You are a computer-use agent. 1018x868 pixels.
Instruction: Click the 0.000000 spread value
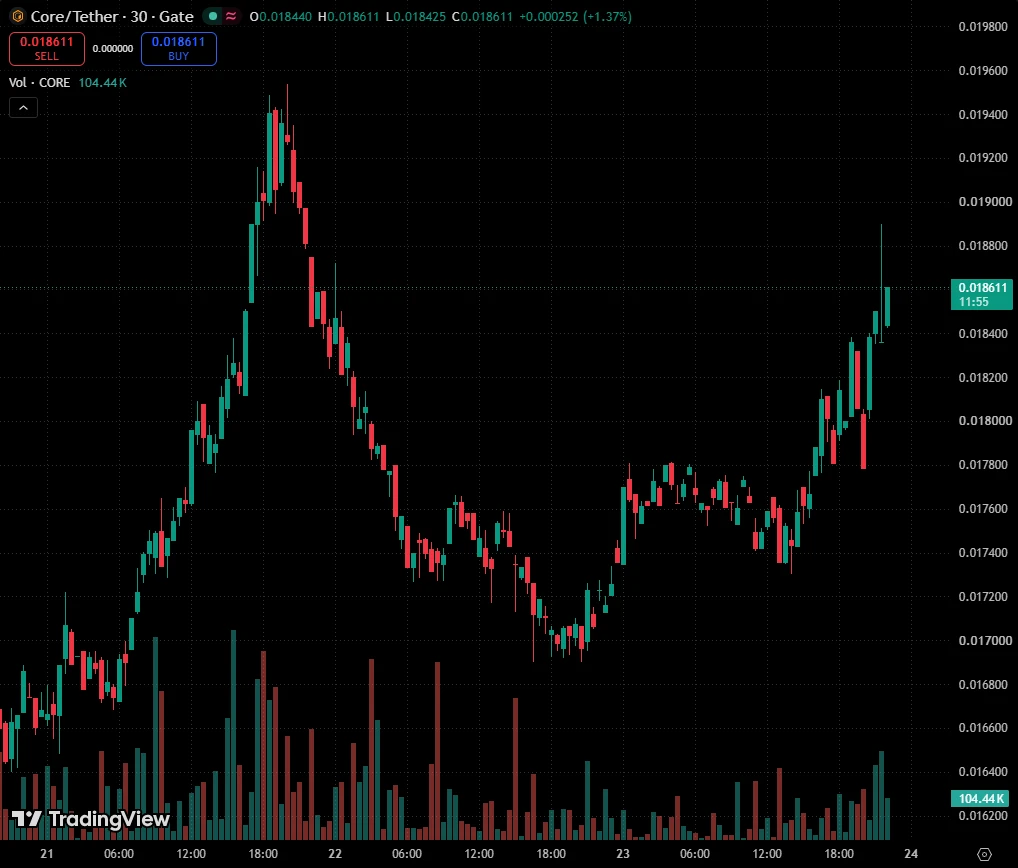coord(113,49)
